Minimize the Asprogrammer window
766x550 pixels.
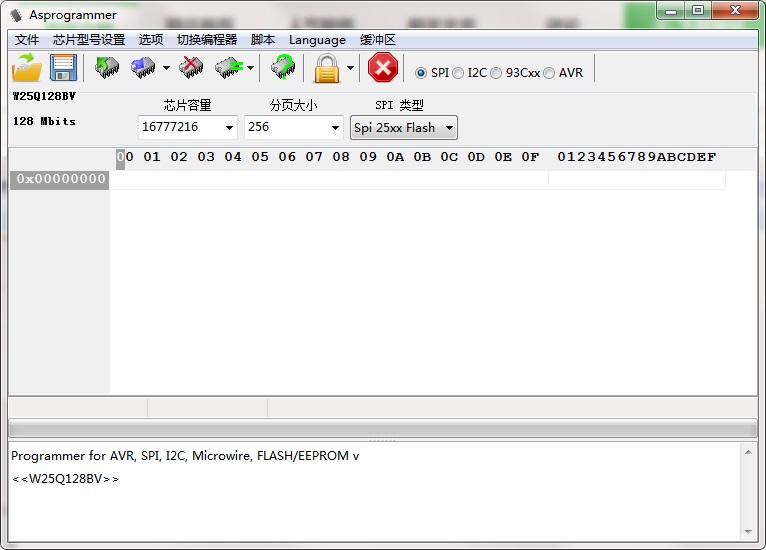pos(671,11)
